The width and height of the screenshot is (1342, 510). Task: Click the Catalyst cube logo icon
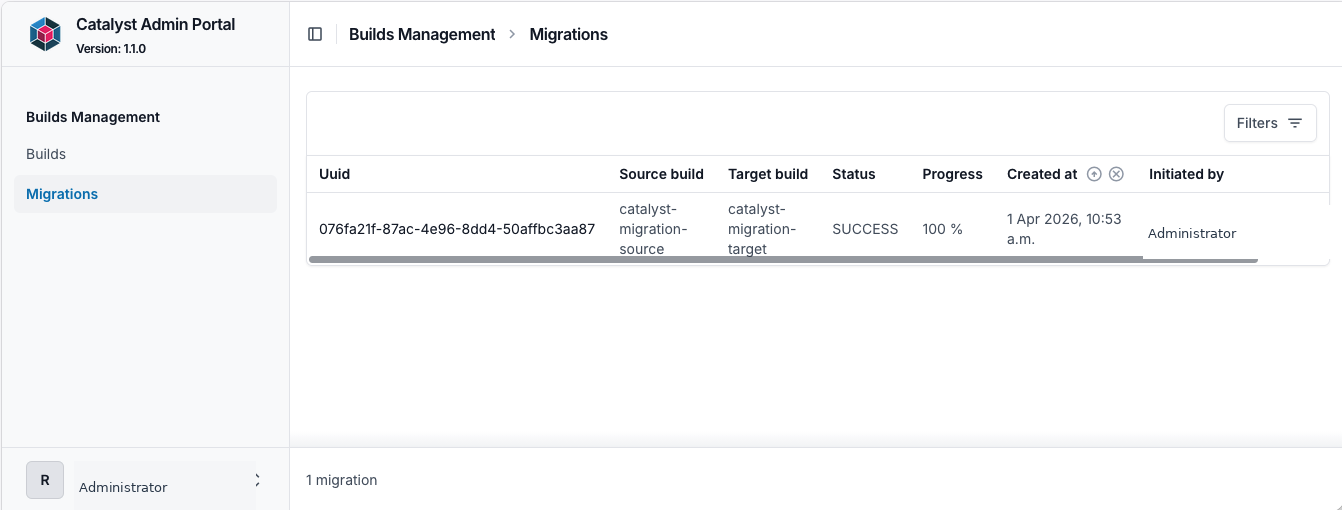click(45, 34)
